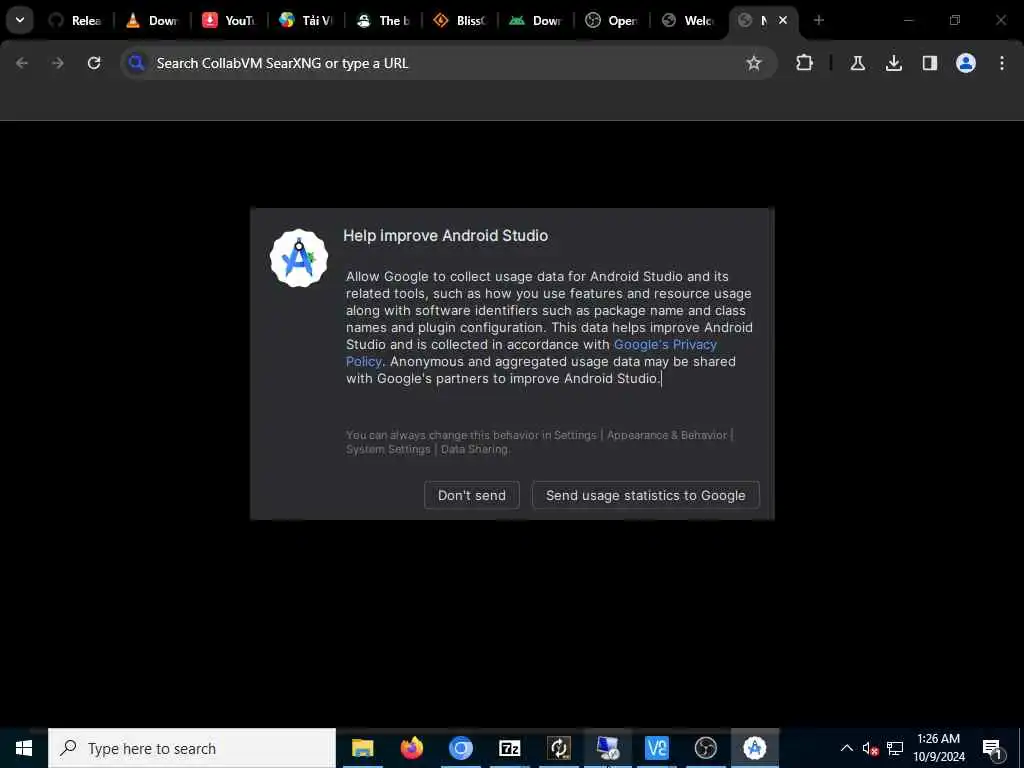The height and width of the screenshot is (768, 1024).
Task: Click the network tray icon
Action: [x=895, y=749]
